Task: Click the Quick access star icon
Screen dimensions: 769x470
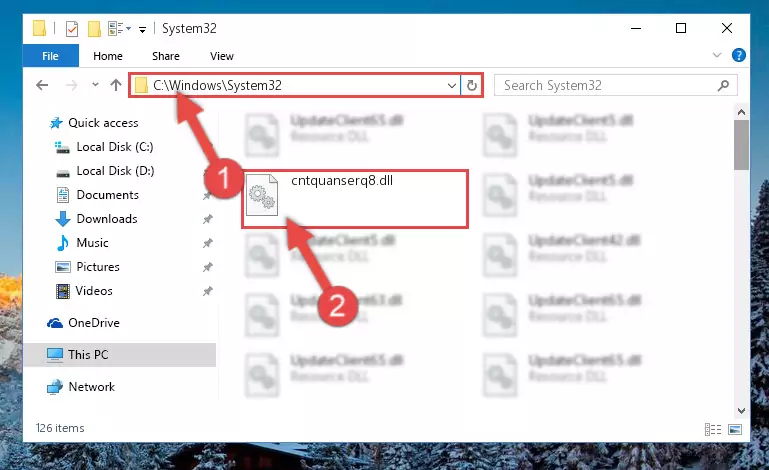Action: [56, 123]
